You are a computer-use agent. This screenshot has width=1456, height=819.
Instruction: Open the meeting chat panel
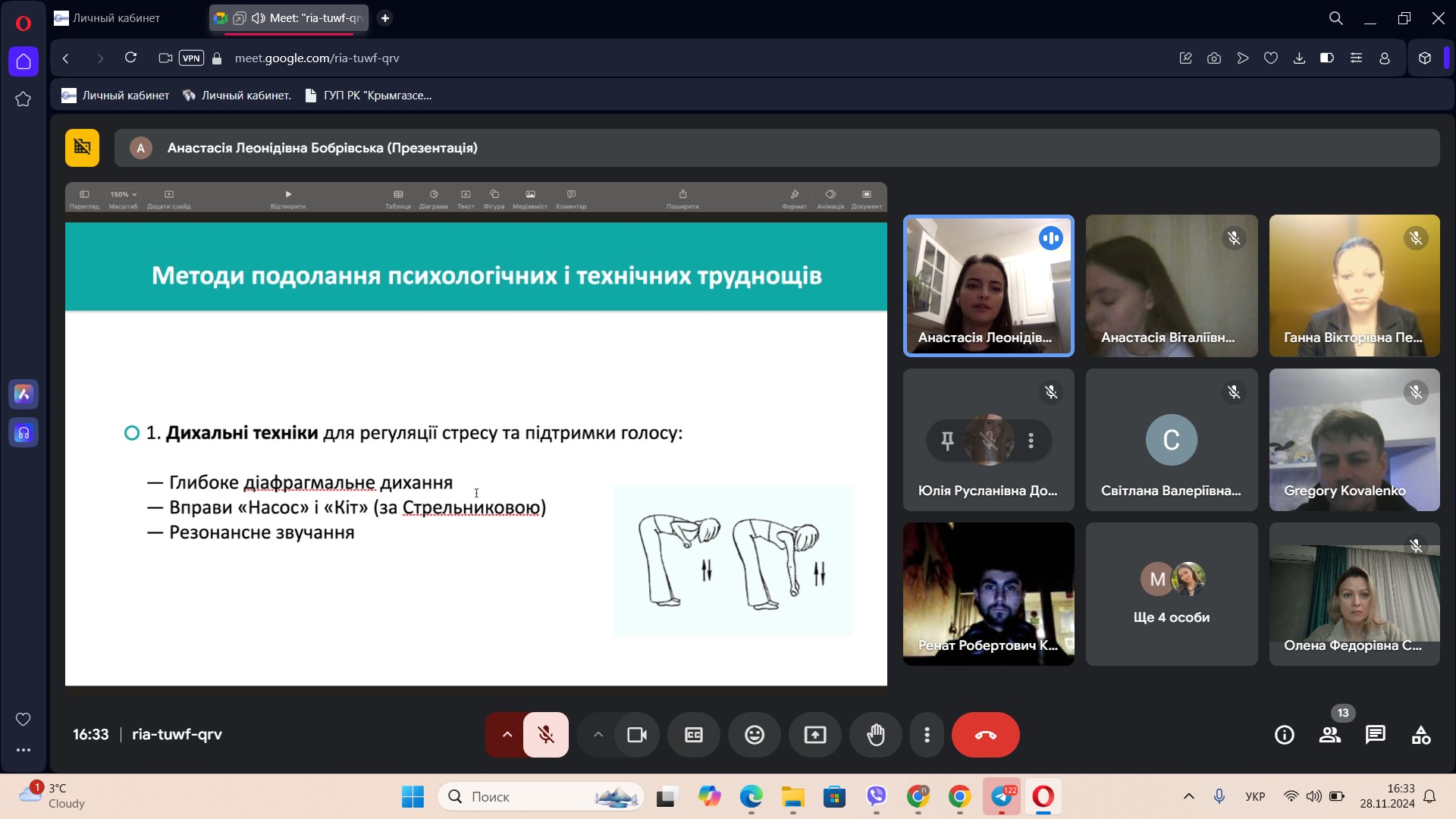[x=1375, y=735]
